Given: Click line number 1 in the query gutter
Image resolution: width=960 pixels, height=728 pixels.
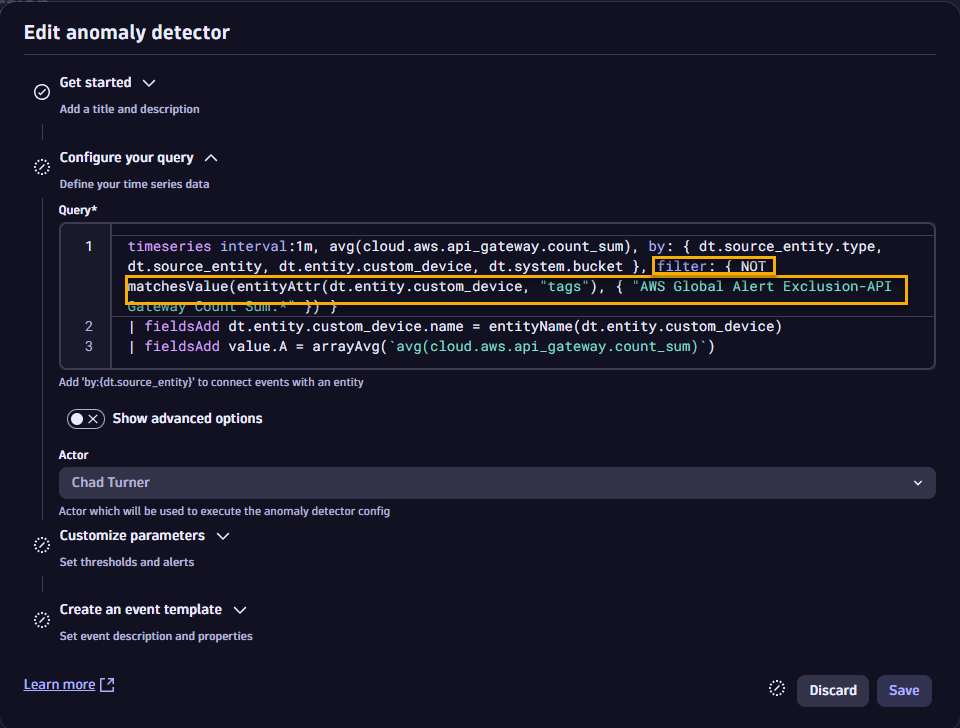Looking at the screenshot, I should coord(89,247).
